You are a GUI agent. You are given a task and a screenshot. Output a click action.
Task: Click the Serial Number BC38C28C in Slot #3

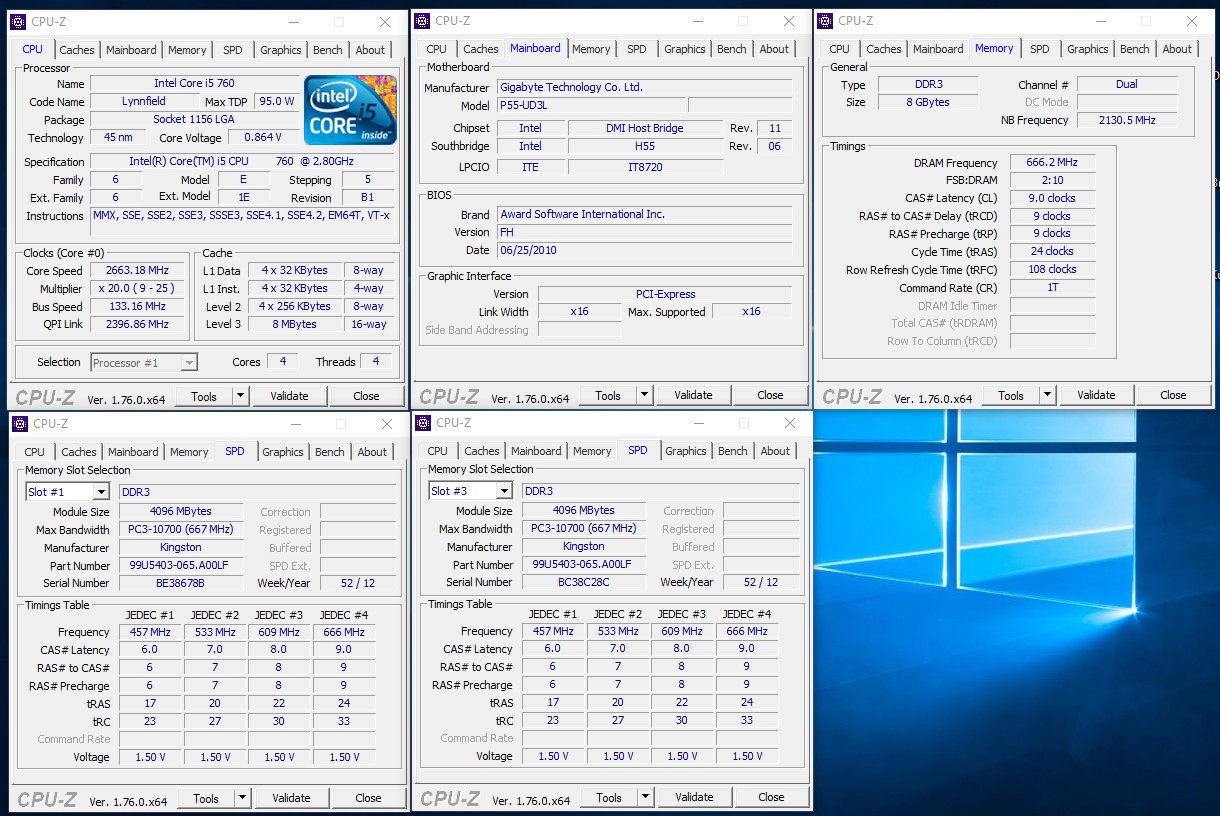[583, 582]
